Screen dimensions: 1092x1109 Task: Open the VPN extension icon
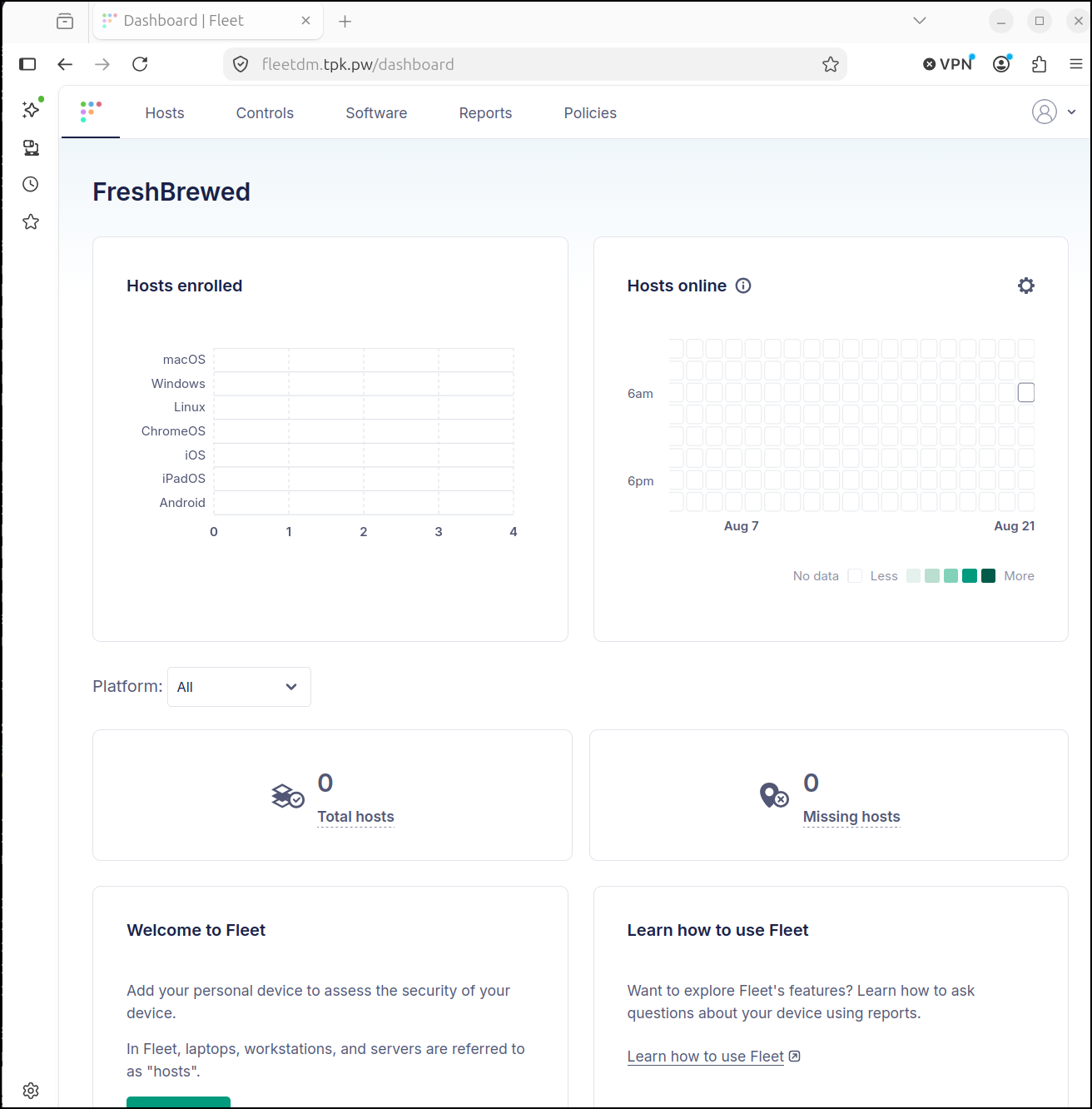[948, 64]
